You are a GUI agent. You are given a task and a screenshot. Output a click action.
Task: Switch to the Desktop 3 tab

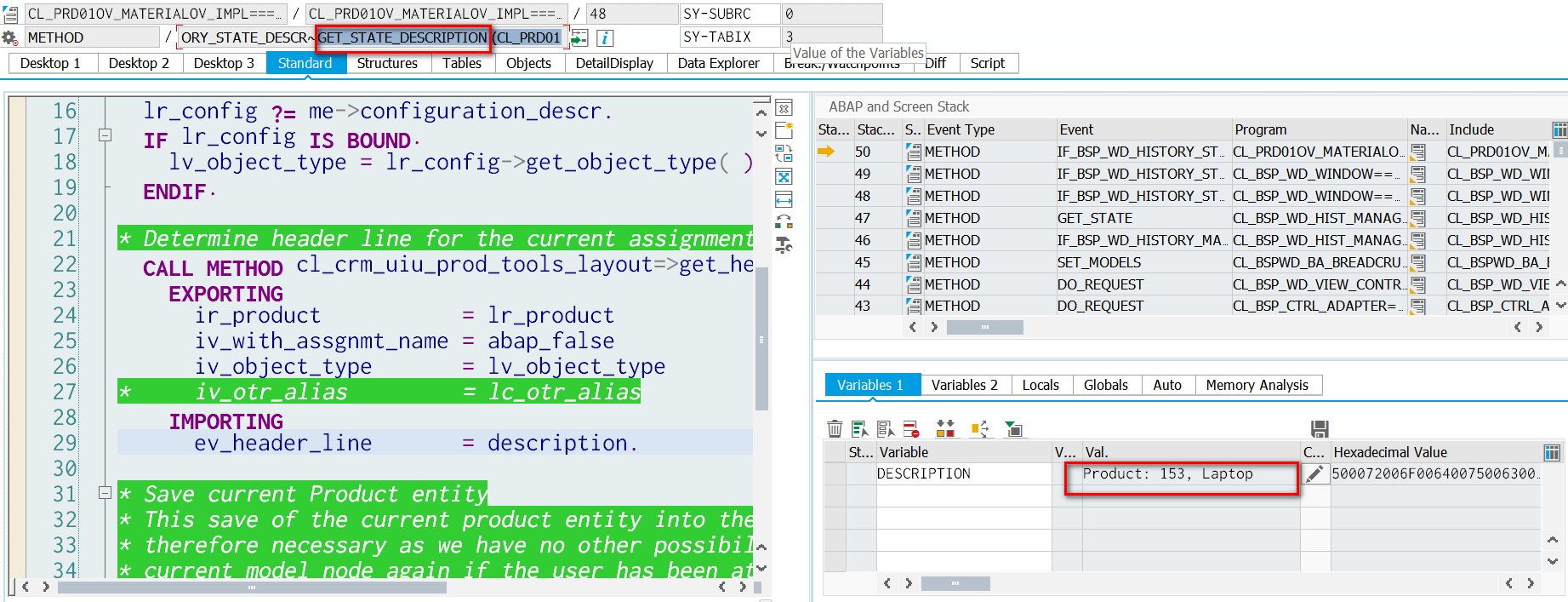(224, 63)
